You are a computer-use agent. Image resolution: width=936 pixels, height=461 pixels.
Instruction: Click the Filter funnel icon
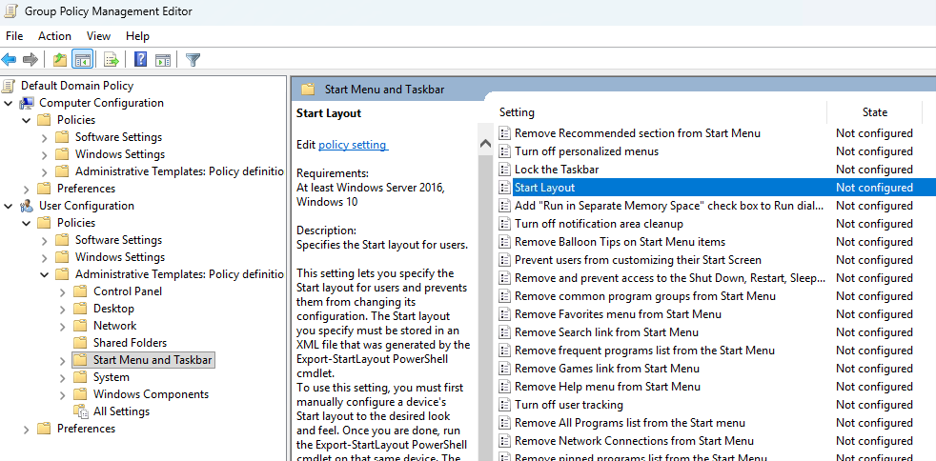(193, 60)
